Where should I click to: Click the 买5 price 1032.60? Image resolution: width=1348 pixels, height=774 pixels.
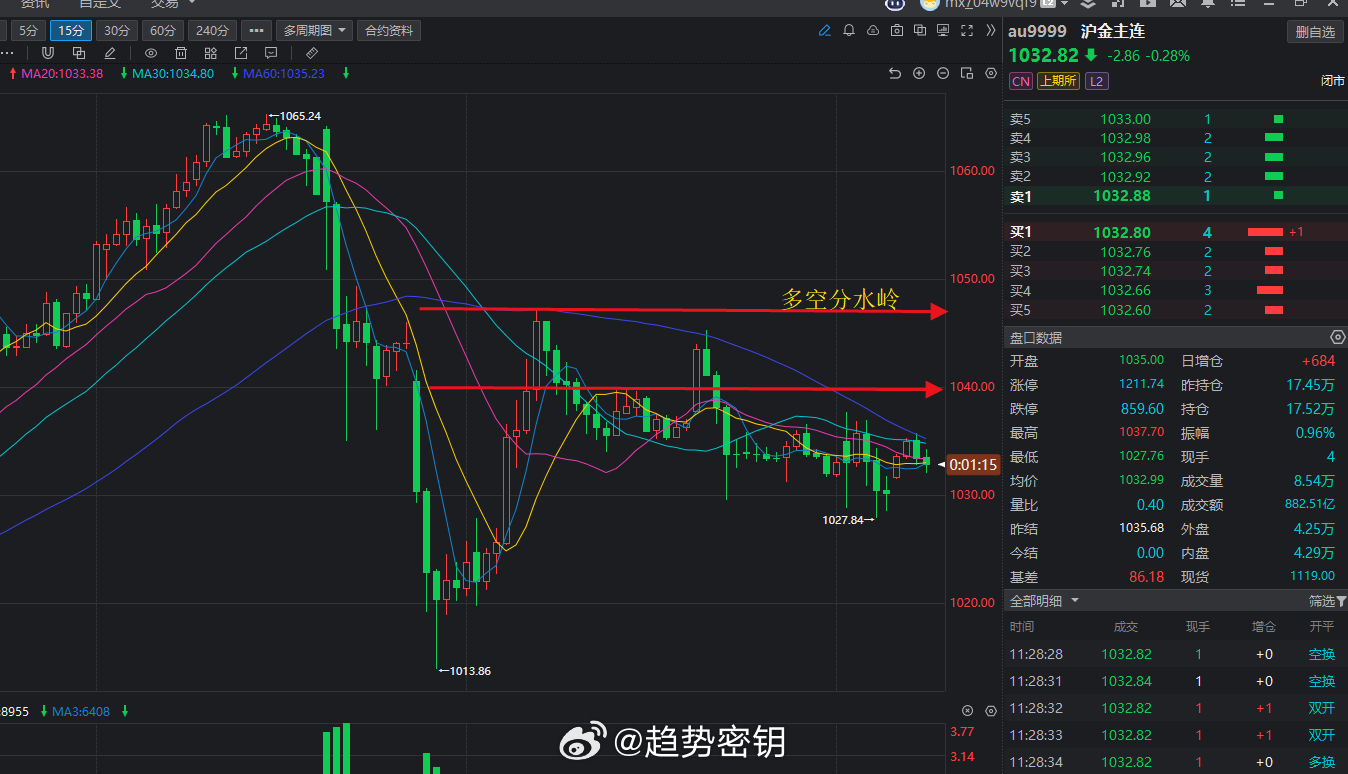click(x=1125, y=310)
